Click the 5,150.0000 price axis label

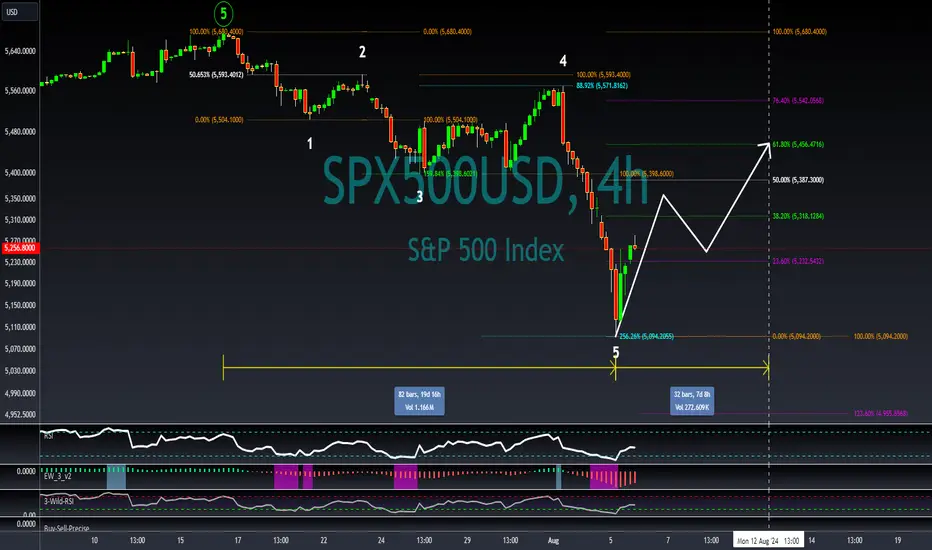(x=20, y=305)
